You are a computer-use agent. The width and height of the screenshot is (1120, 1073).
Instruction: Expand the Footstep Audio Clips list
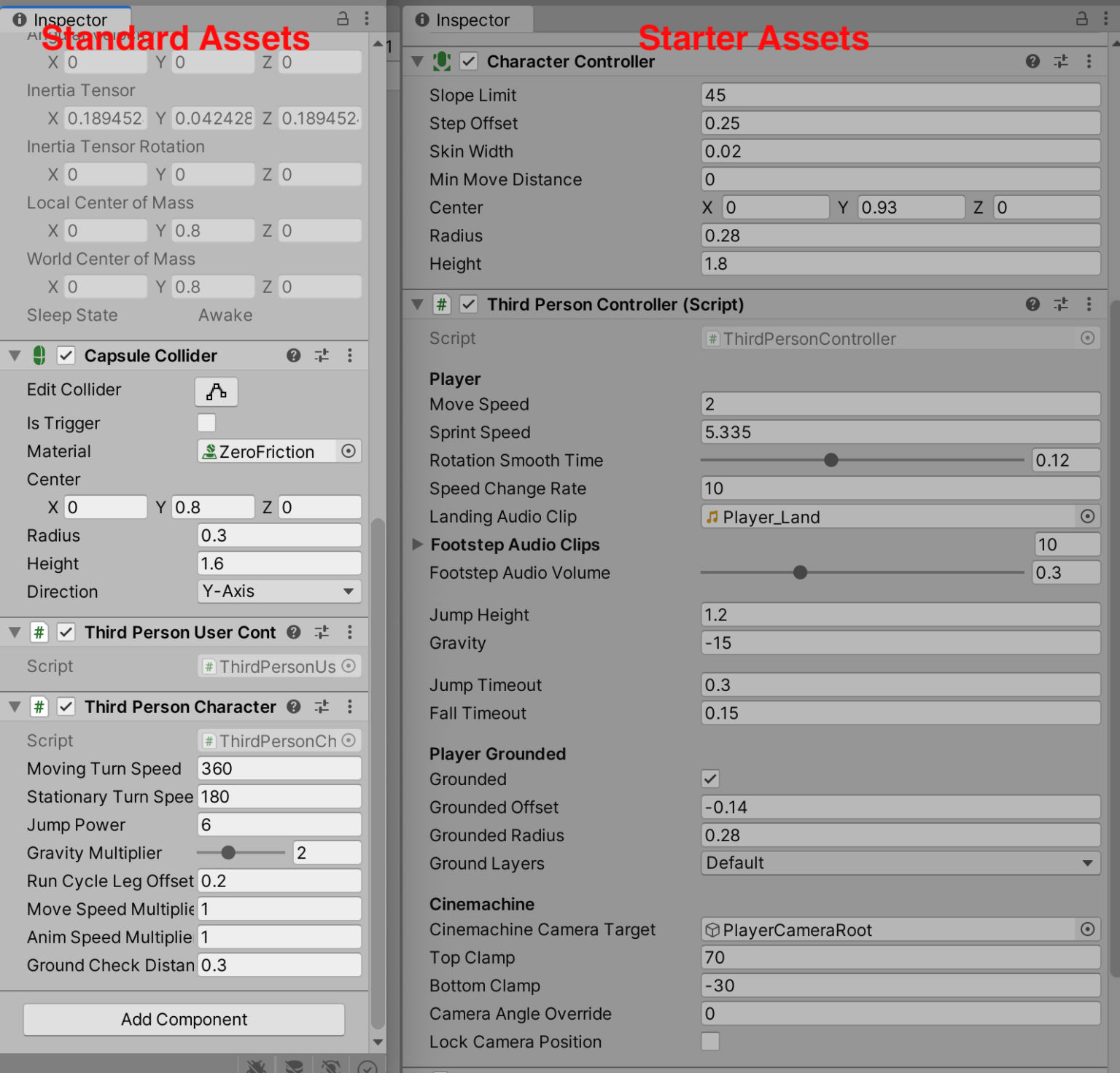pos(417,545)
